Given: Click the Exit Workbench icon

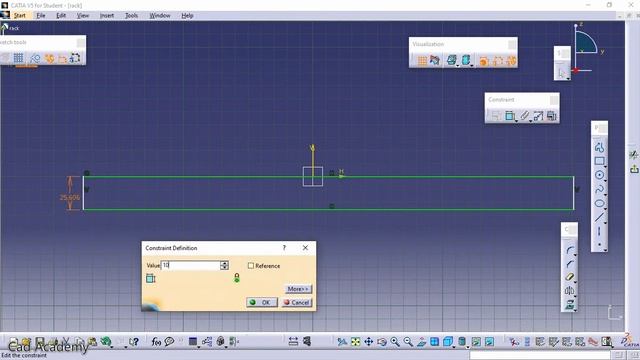Looking at the screenshot, I should pyautogui.click(x=634, y=168).
